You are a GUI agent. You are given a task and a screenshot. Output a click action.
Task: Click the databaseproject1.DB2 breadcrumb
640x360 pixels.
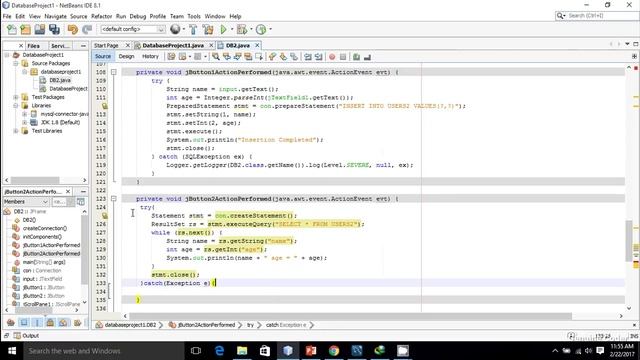coord(130,325)
